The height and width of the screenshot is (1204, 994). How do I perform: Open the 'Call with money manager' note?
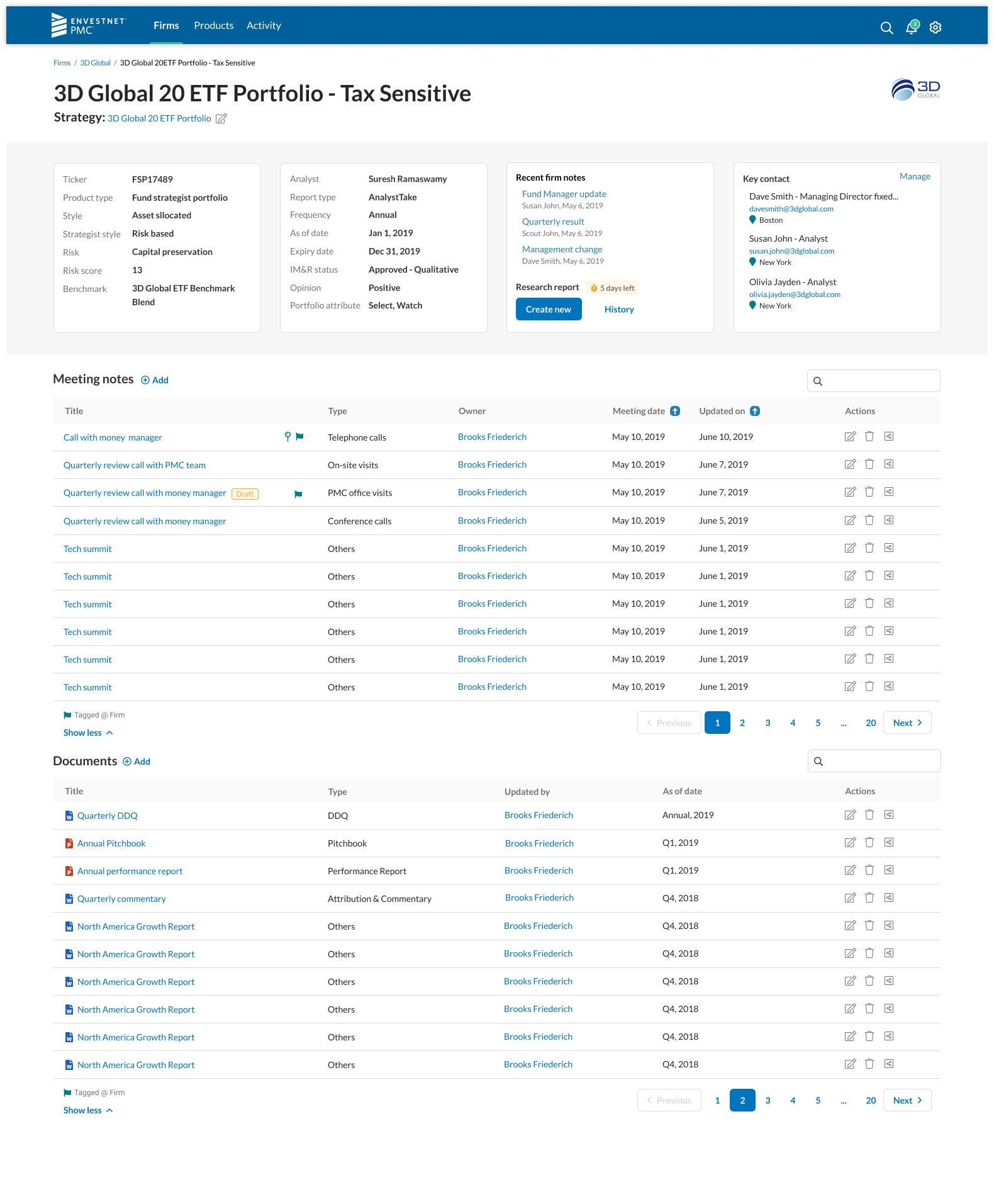[113, 437]
